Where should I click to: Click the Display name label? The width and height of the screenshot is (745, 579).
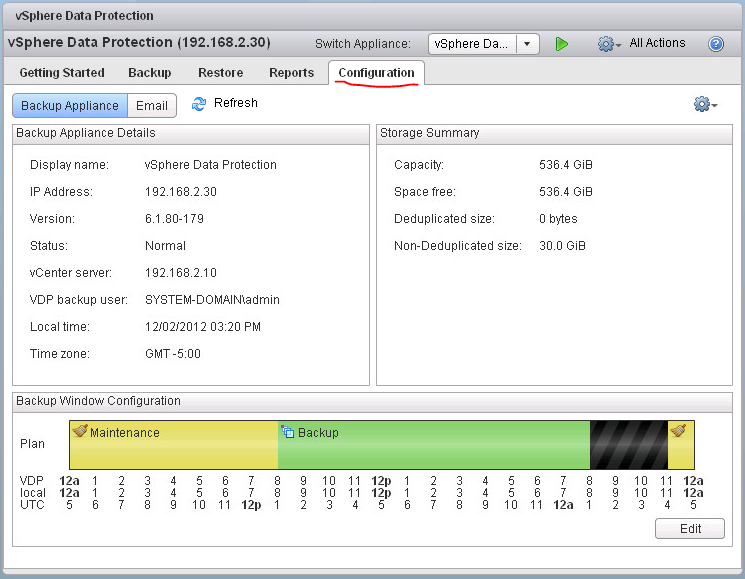tap(69, 165)
